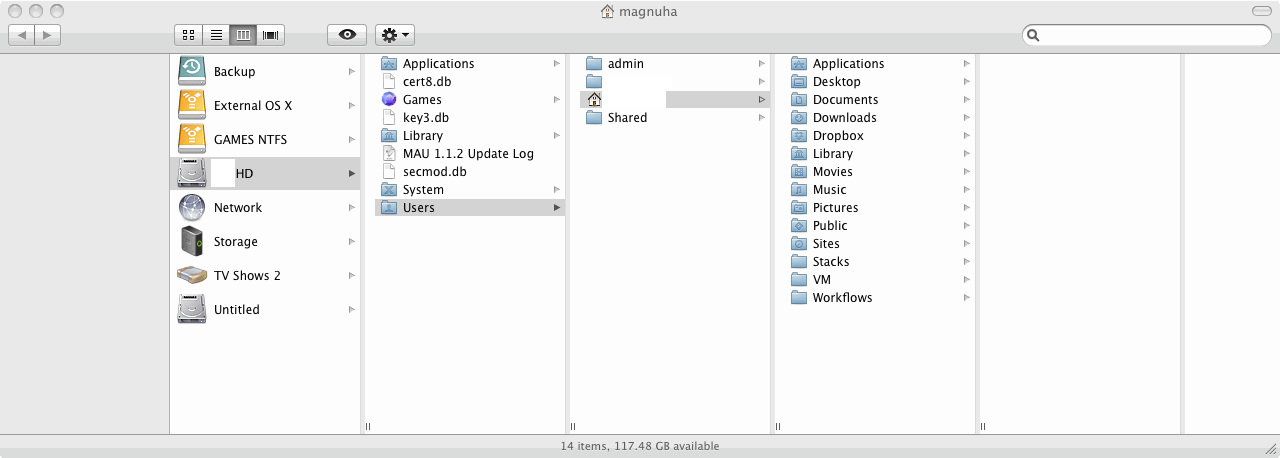Viewport: 1280px width, 458px height.
Task: Expand Backup drive disclosure arrow
Action: click(351, 71)
